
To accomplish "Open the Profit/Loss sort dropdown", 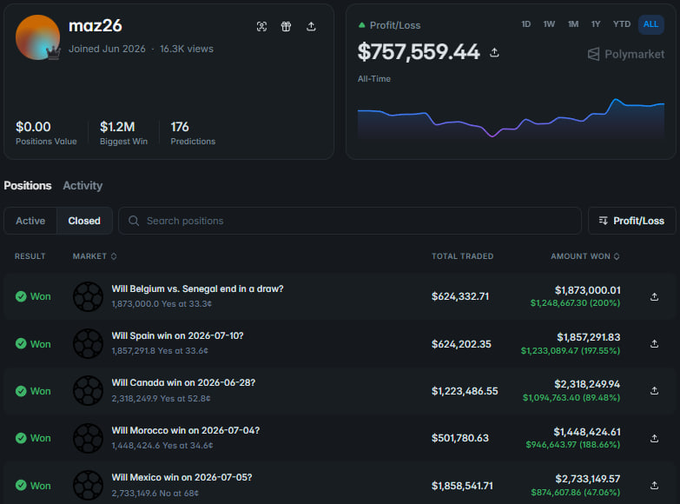I will pyautogui.click(x=632, y=221).
